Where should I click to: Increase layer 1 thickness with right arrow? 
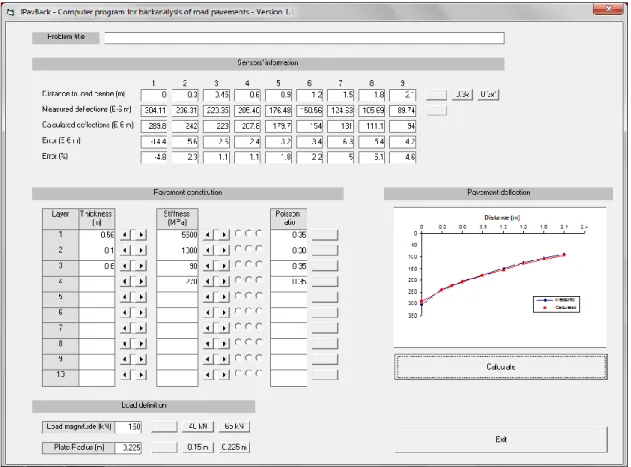(140, 235)
